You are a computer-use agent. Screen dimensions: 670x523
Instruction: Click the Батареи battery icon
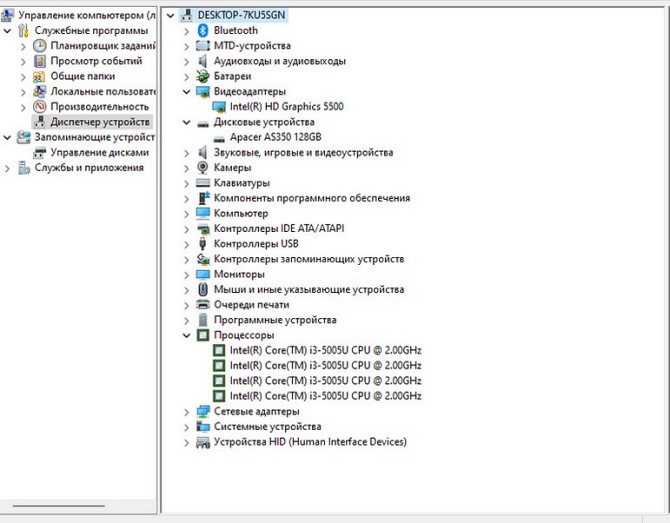point(203,76)
